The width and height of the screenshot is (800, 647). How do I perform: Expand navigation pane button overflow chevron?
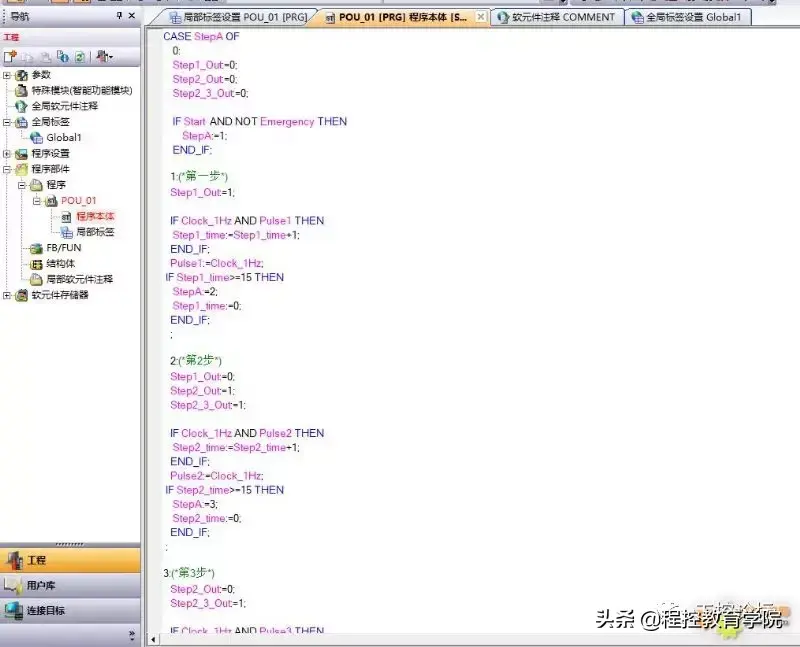[132, 635]
